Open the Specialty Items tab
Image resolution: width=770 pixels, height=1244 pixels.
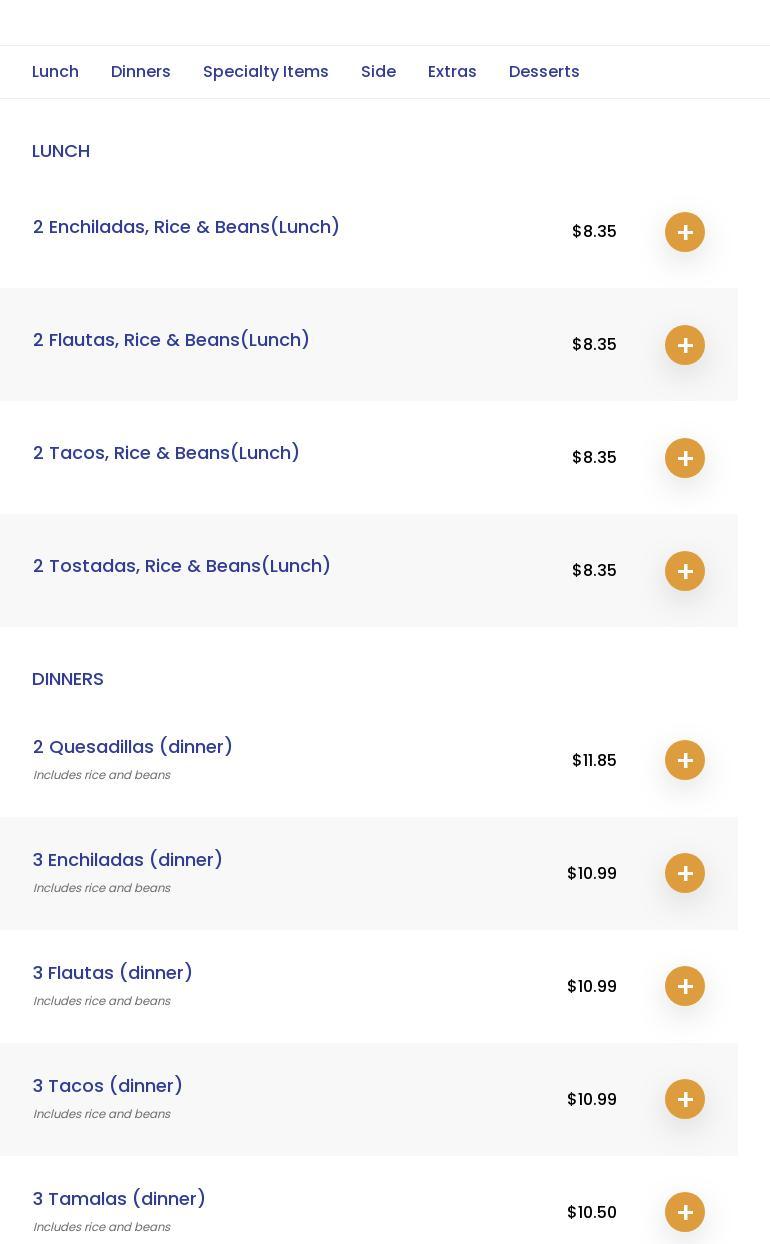pos(266,72)
